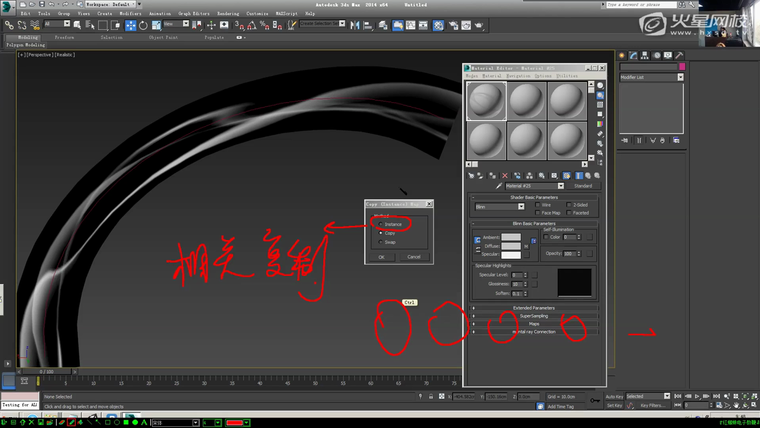Image resolution: width=760 pixels, height=428 pixels.
Task: Tick the Wire shader checkbox
Action: 537,205
